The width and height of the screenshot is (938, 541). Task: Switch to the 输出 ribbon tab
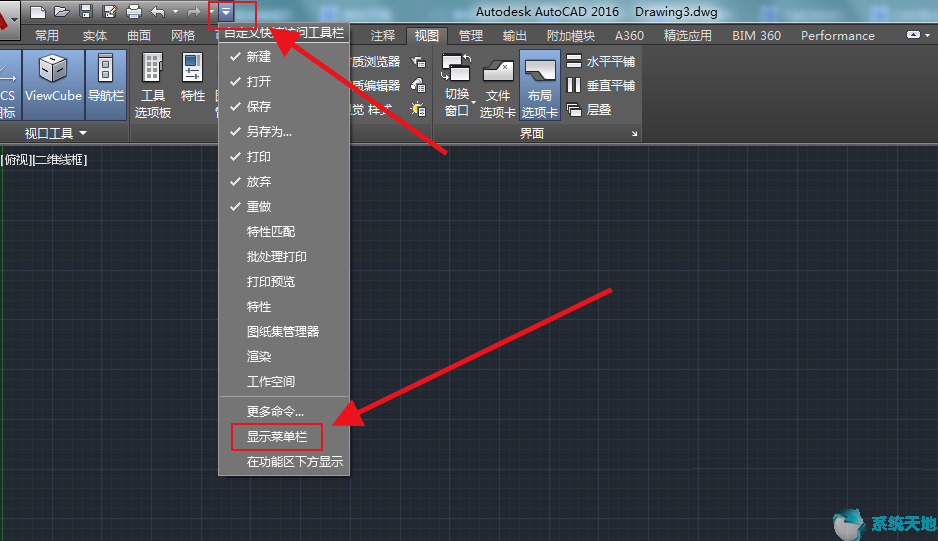tap(514, 36)
